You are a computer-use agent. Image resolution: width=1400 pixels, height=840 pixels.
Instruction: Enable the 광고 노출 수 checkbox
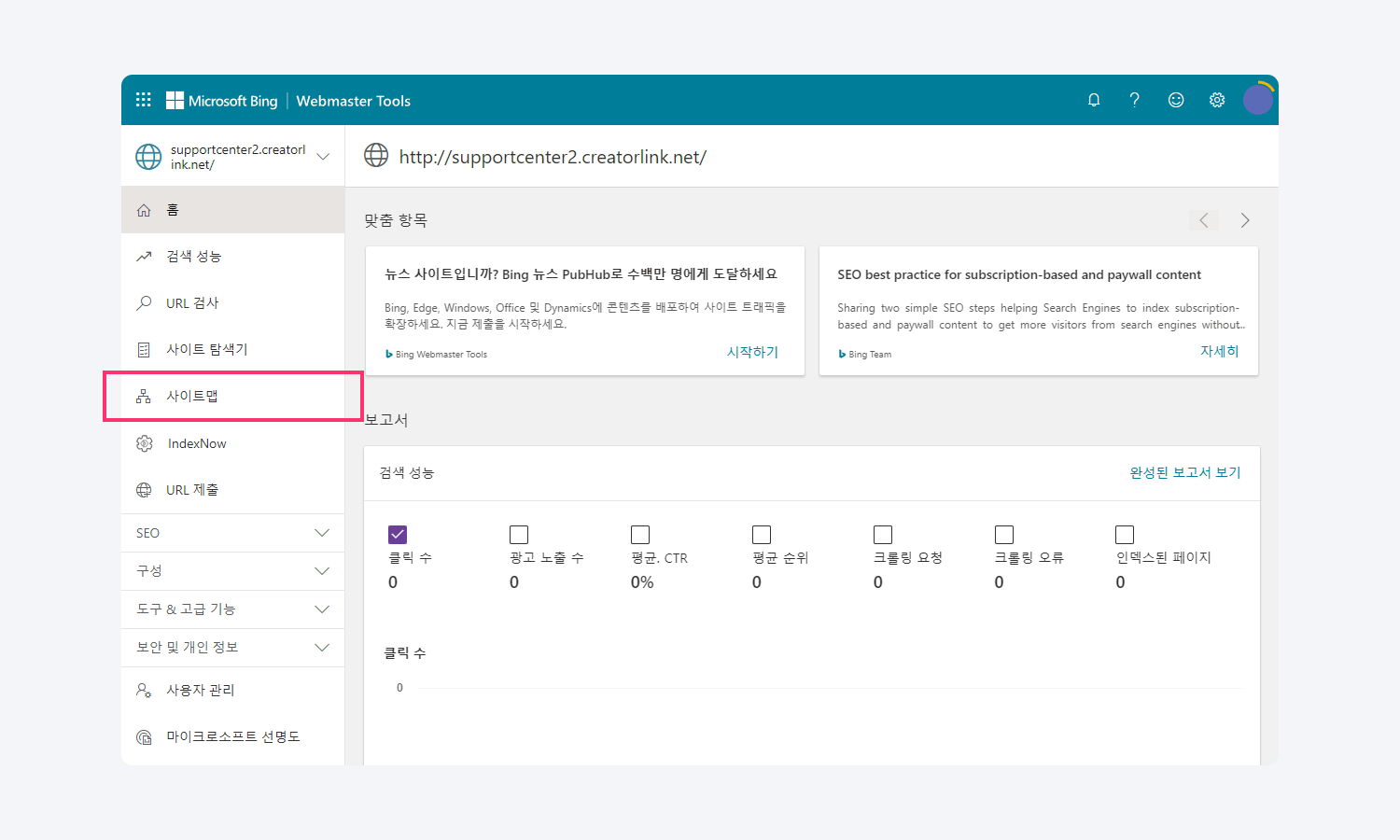pyautogui.click(x=519, y=535)
